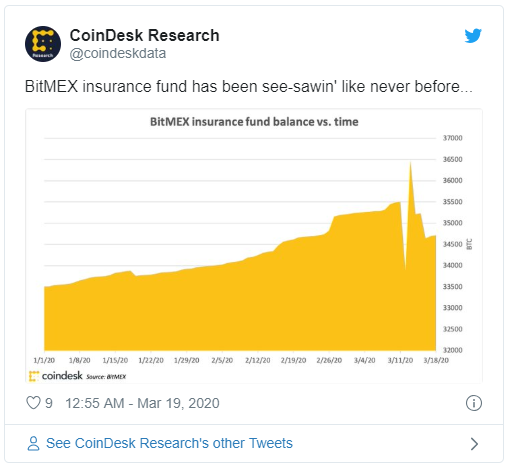Image resolution: width=508 pixels, height=465 pixels.
Task: Open the BitMEX insurance fund chart image
Action: point(254,246)
